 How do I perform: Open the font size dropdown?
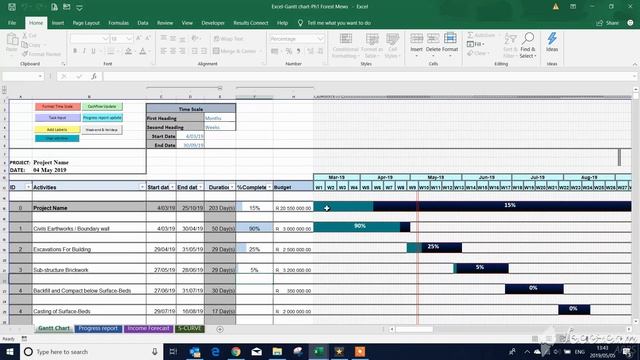tap(129, 39)
